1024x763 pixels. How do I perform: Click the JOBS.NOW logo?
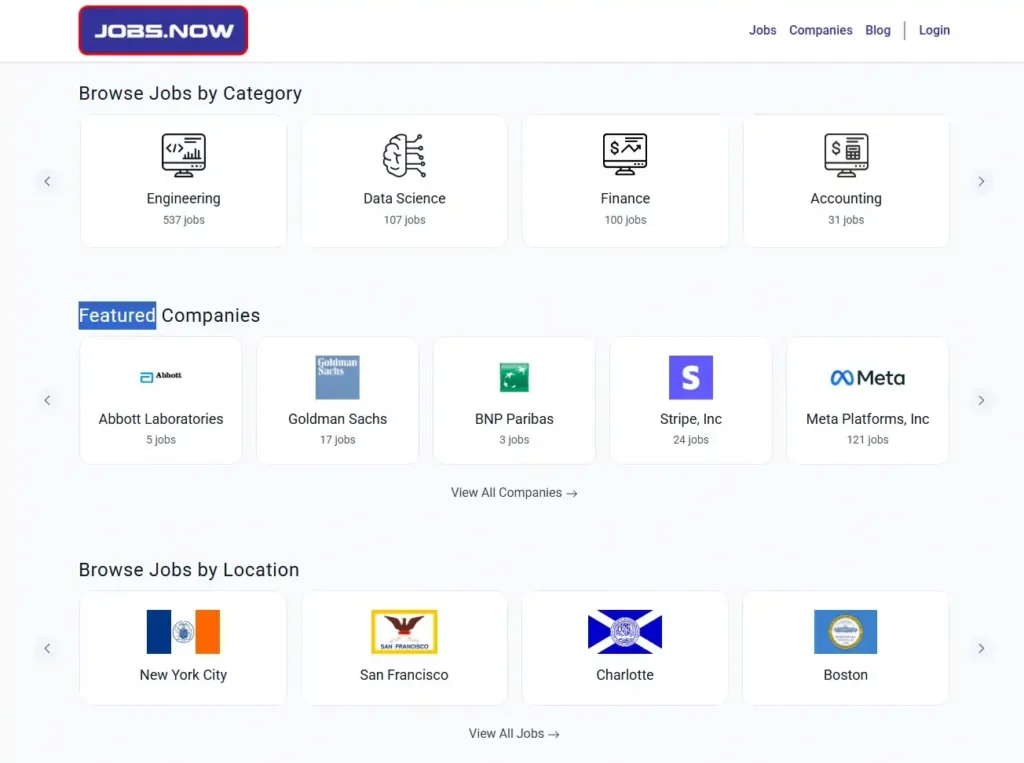click(x=163, y=31)
